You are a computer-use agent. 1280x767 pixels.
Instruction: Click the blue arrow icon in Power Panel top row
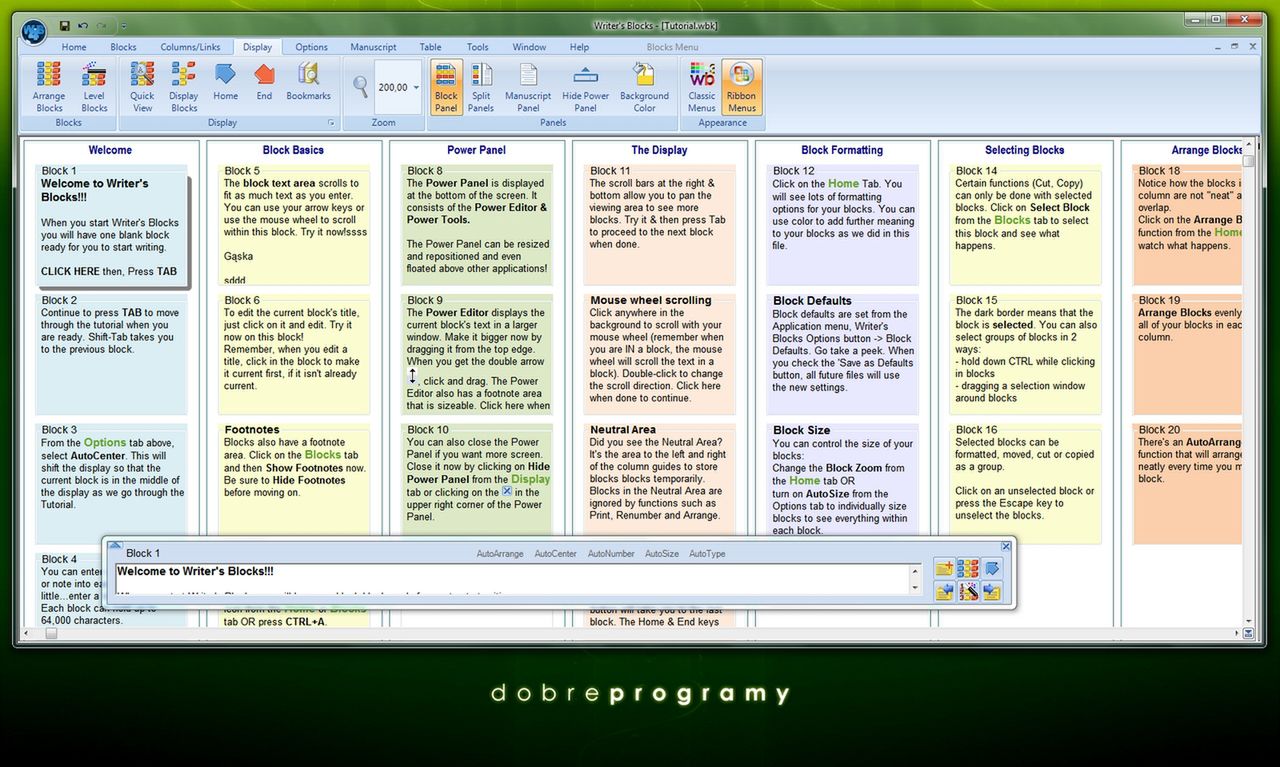coord(991,568)
